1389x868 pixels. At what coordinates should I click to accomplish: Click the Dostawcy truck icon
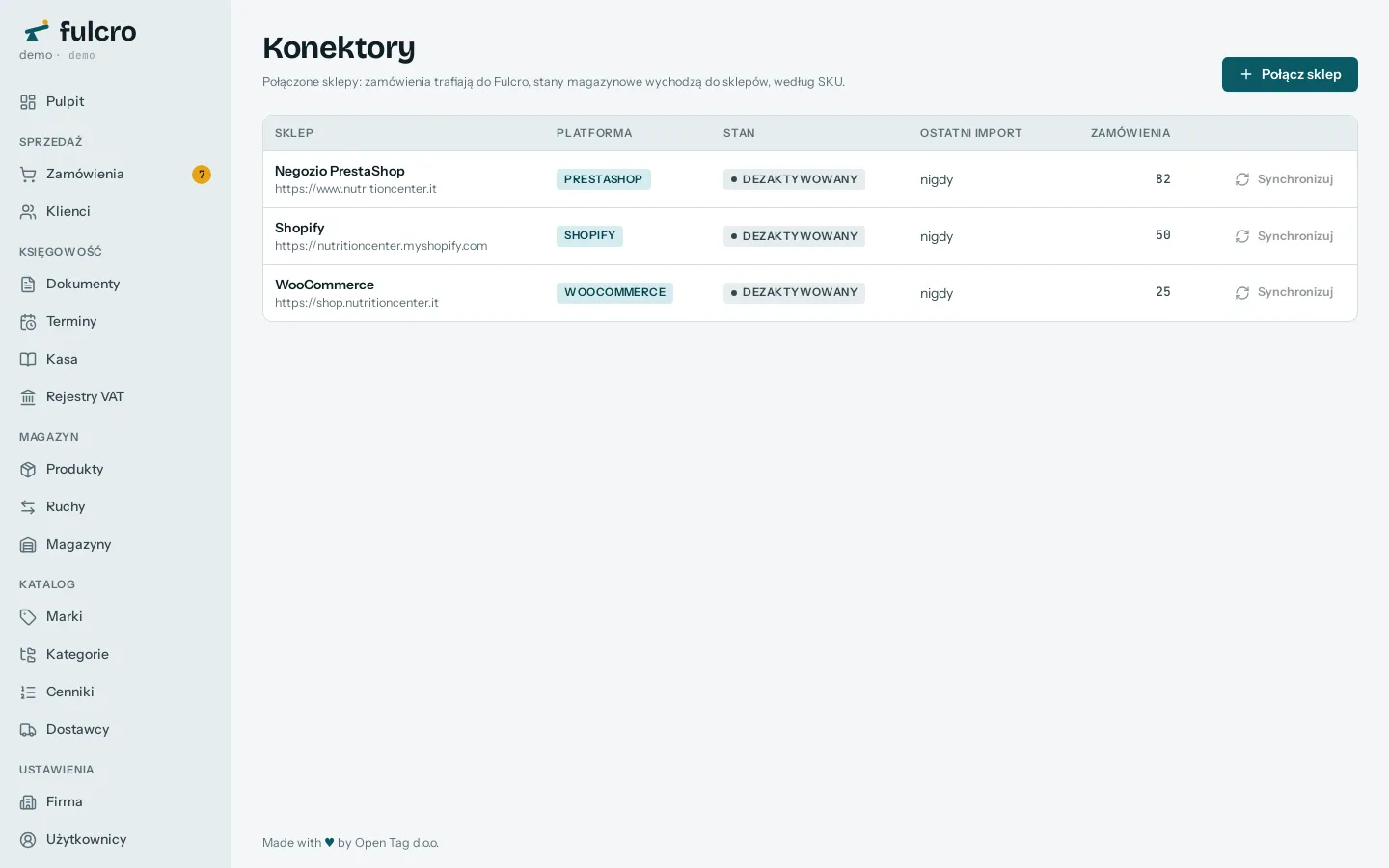(28, 730)
